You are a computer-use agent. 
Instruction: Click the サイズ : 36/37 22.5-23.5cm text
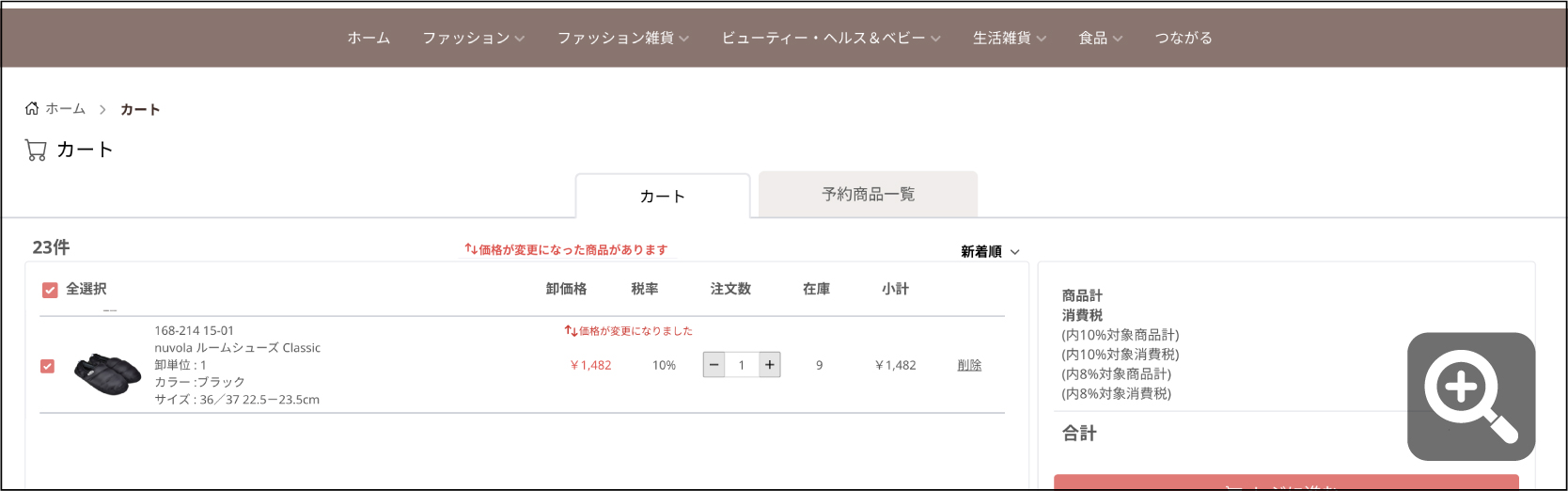pyautogui.click(x=237, y=400)
